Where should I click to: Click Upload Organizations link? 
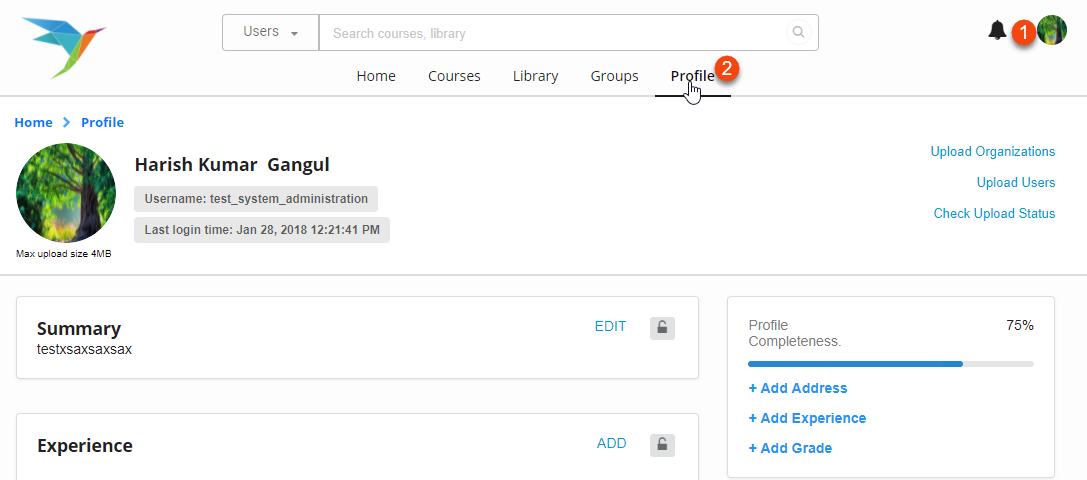(x=992, y=152)
